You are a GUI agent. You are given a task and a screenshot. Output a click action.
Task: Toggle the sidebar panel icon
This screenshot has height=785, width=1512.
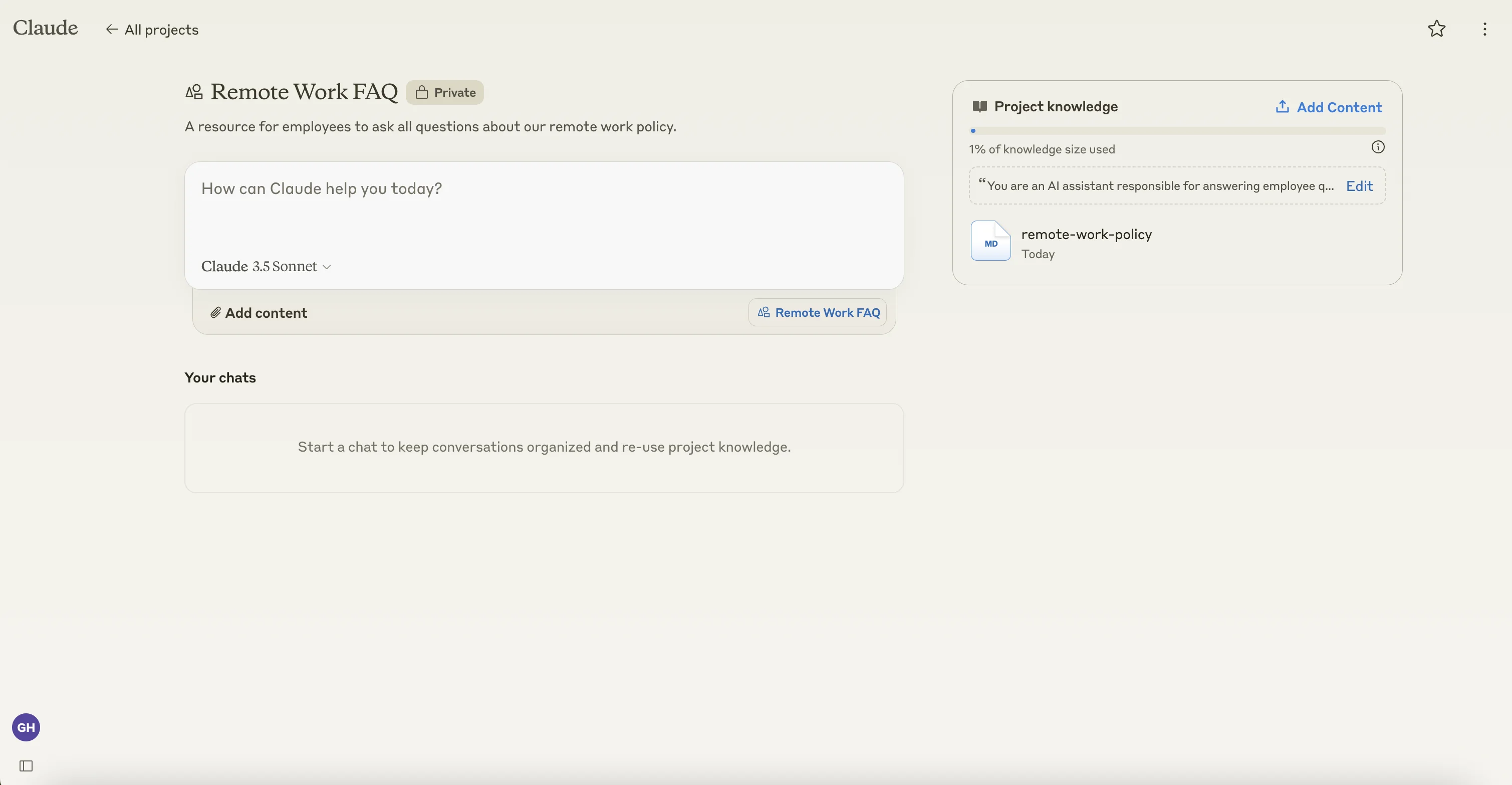26,765
